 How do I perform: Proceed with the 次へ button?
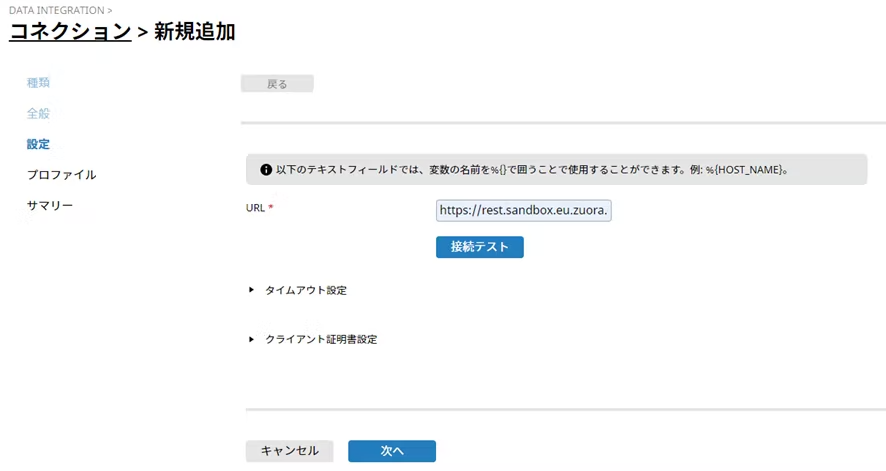391,451
